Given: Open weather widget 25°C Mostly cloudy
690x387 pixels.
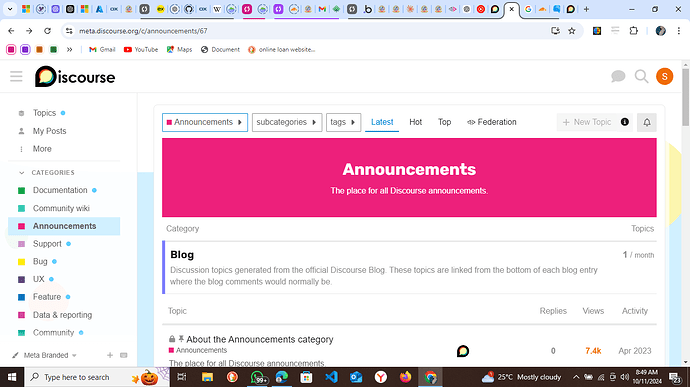Looking at the screenshot, I should (x=521, y=377).
